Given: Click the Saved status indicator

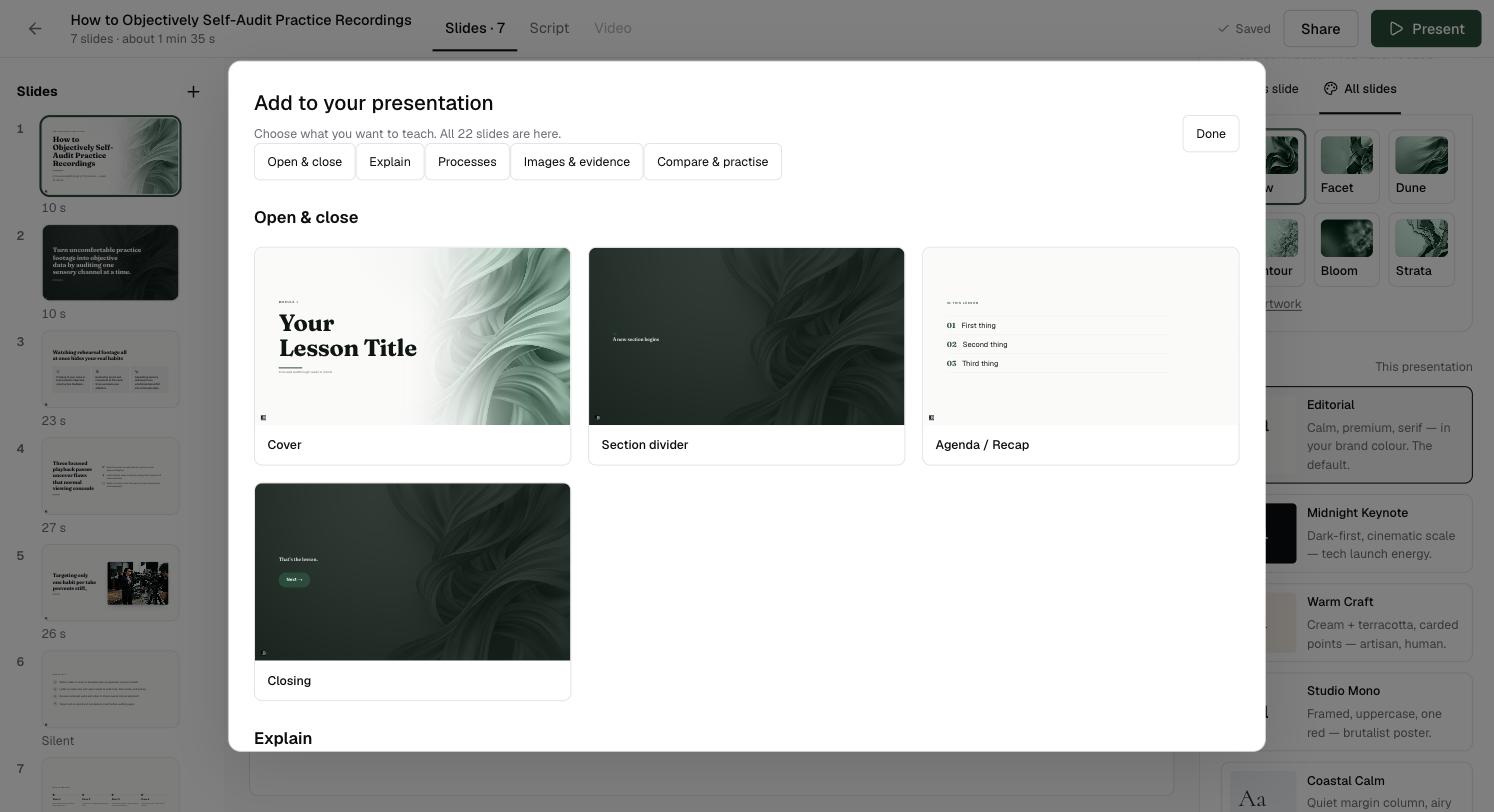Looking at the screenshot, I should [x=1244, y=29].
